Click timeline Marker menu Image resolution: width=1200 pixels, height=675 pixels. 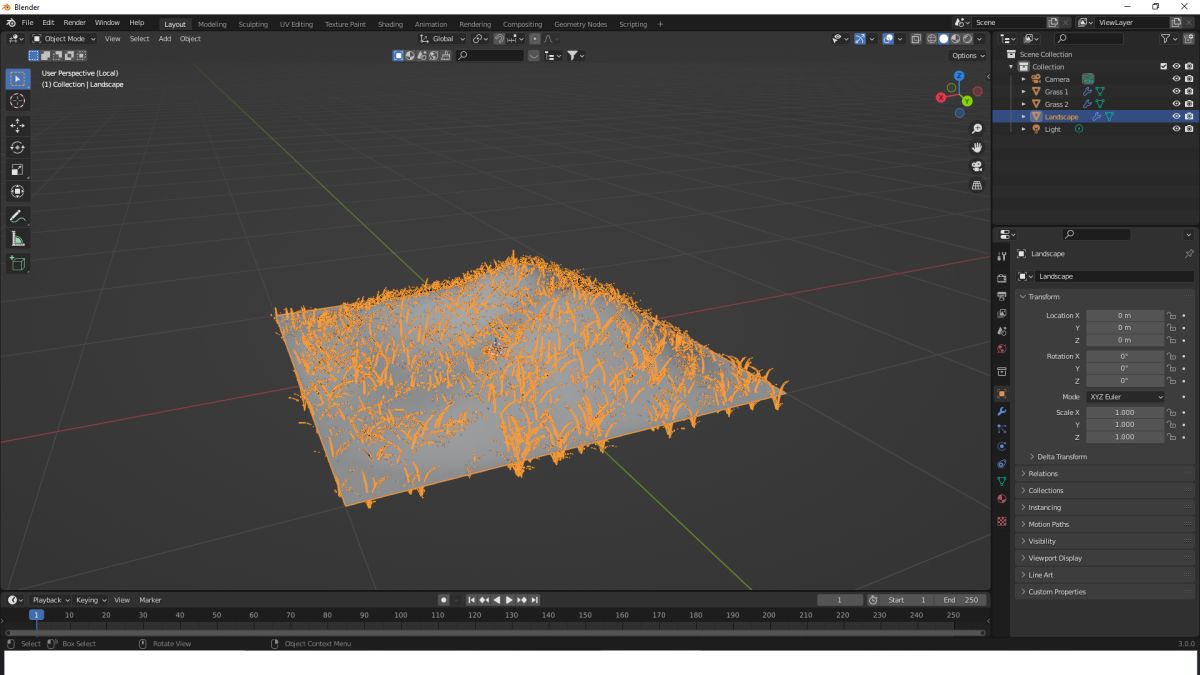click(x=150, y=600)
